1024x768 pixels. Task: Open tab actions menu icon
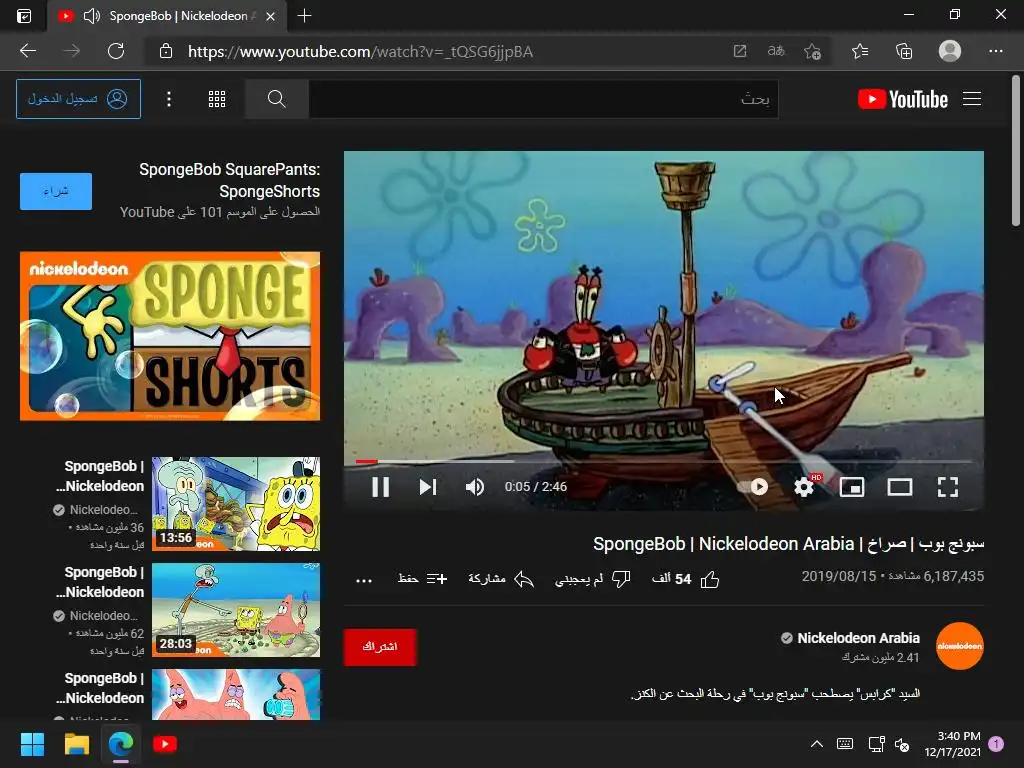(x=24, y=16)
